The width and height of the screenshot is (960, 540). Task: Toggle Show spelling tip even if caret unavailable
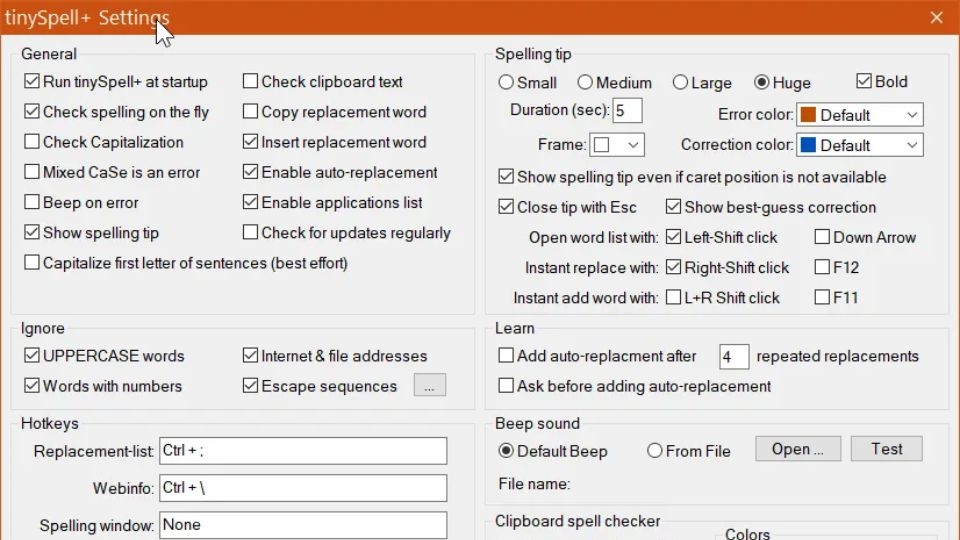pyautogui.click(x=506, y=176)
